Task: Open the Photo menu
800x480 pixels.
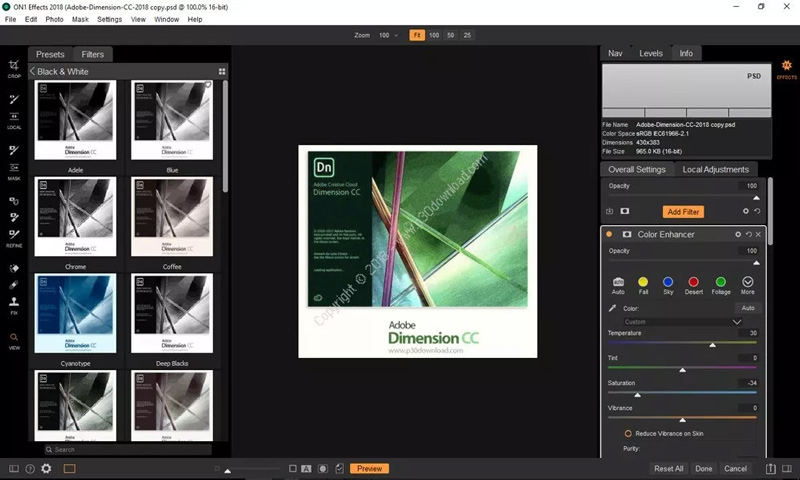Action: (x=54, y=19)
